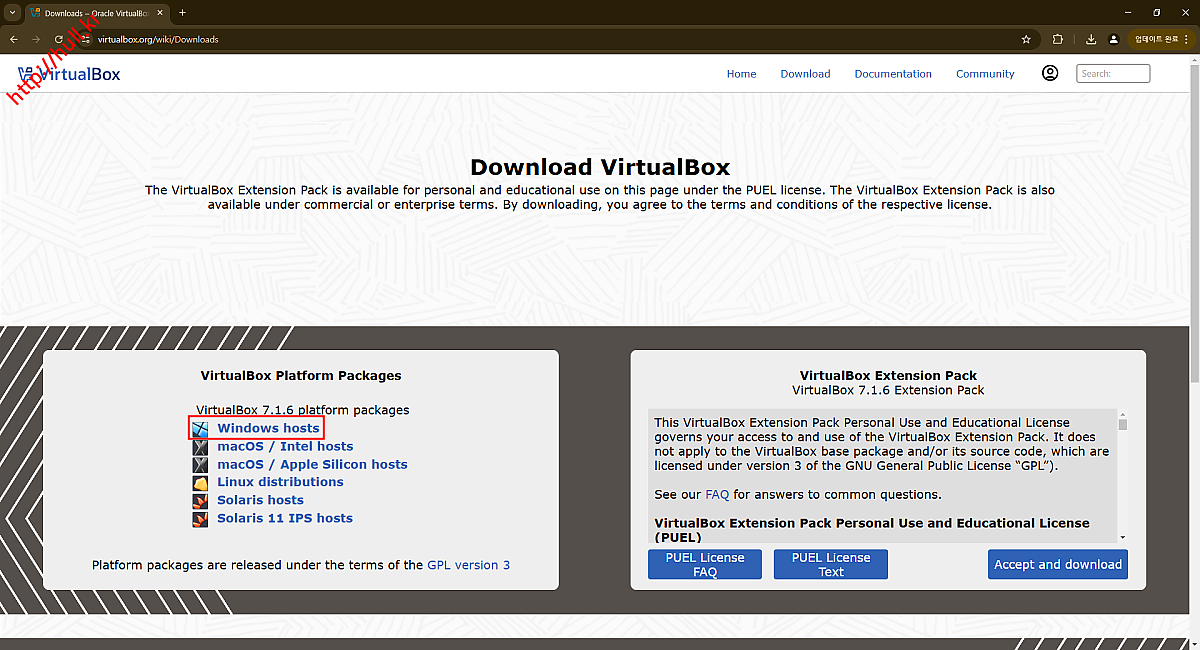Viewport: 1200px width, 650px height.
Task: Click the site Search field
Action: pos(1113,73)
